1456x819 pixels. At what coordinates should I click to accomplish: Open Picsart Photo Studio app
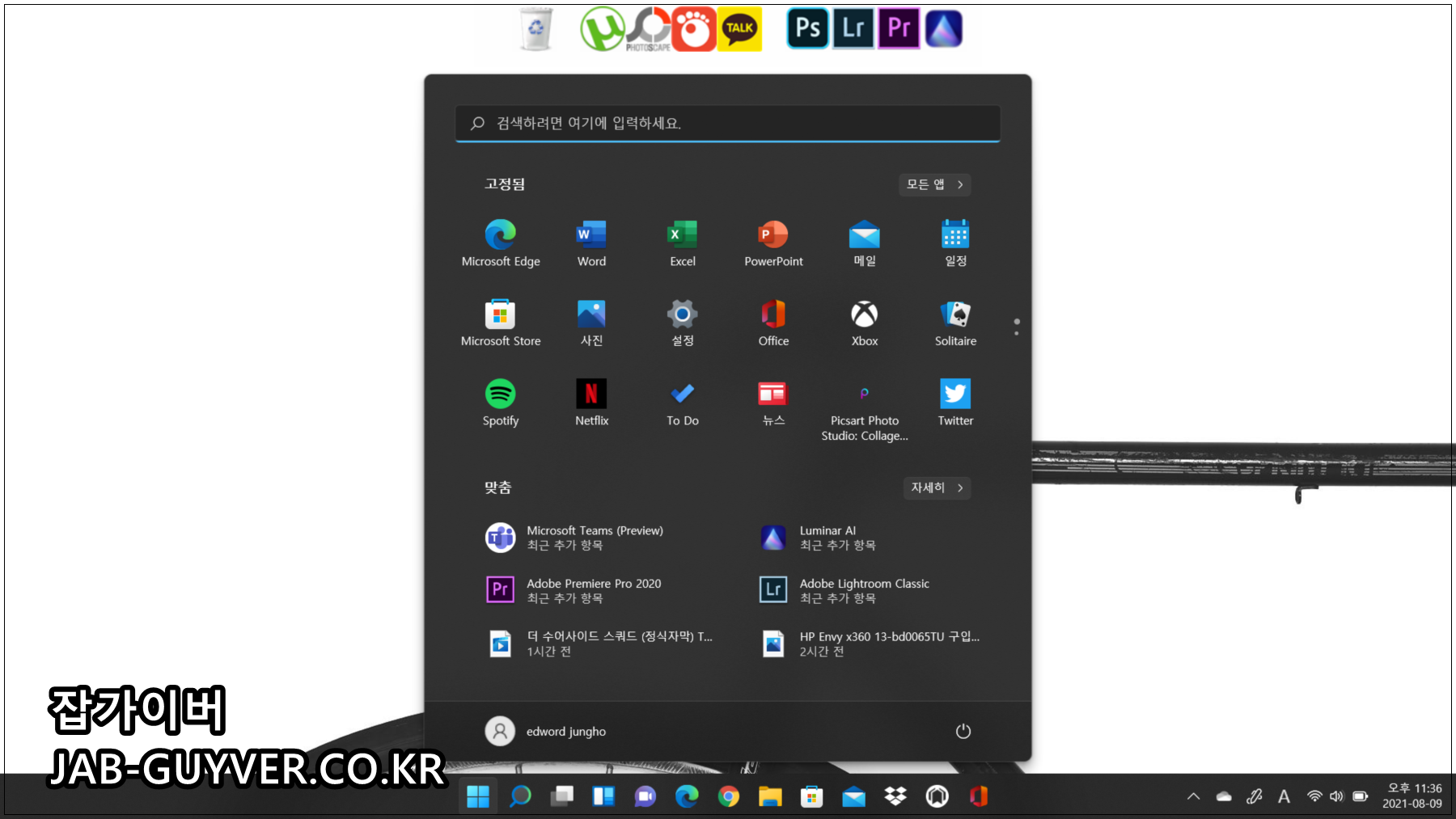coord(865,410)
